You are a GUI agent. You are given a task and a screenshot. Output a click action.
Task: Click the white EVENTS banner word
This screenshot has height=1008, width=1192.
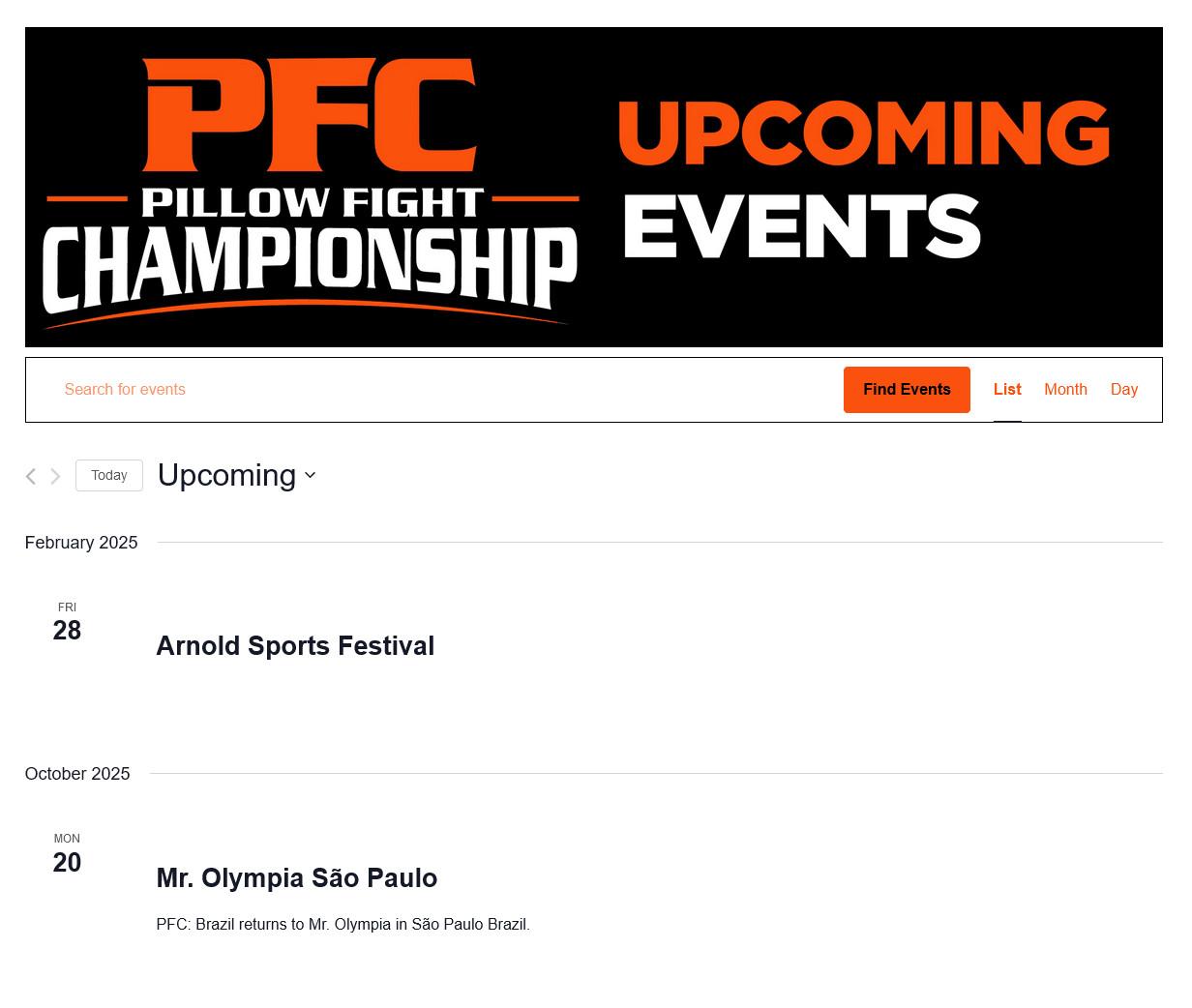tap(802, 226)
